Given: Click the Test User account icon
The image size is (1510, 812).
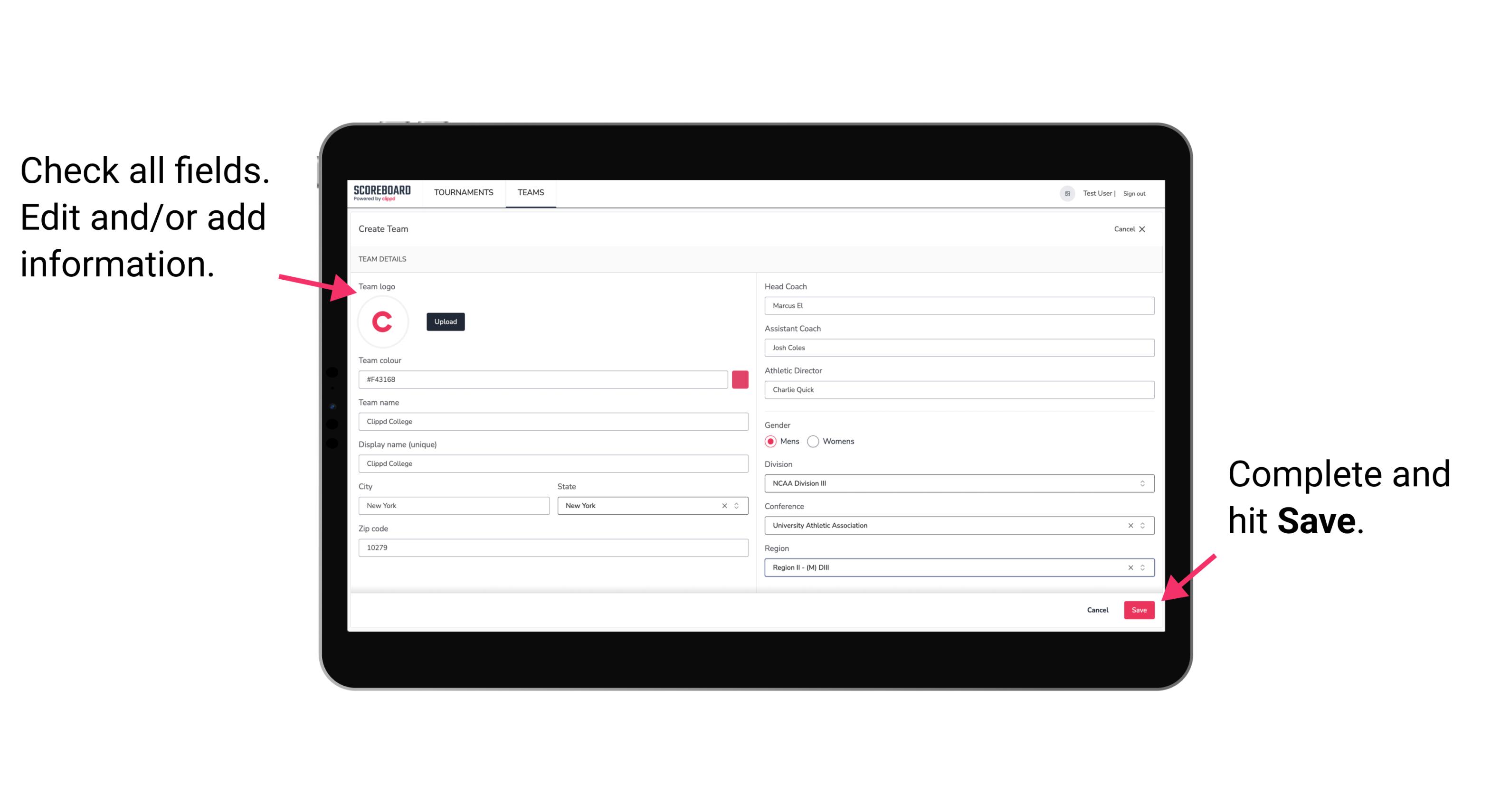Looking at the screenshot, I should 1064,193.
